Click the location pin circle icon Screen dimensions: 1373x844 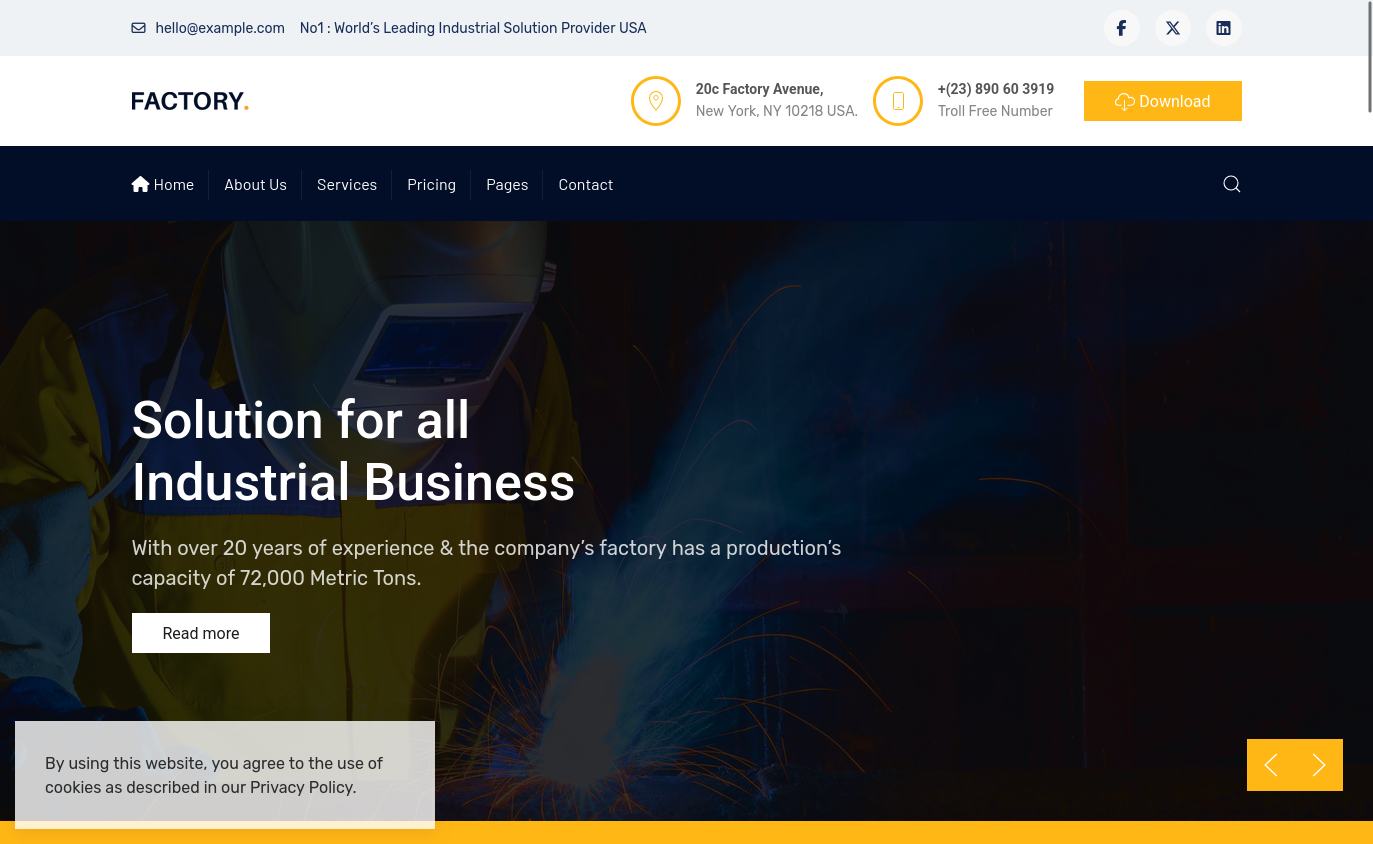[656, 101]
